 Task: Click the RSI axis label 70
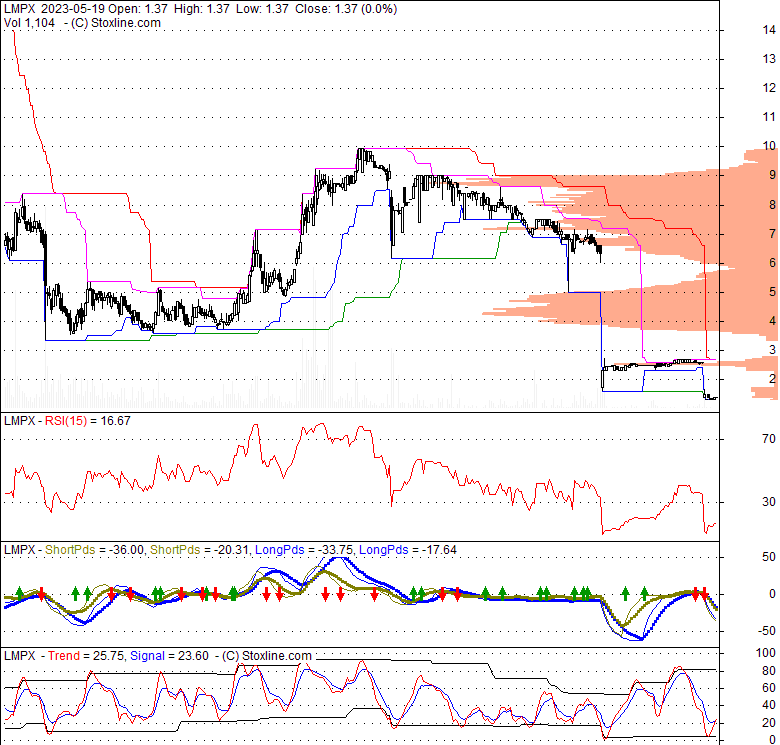click(x=769, y=439)
